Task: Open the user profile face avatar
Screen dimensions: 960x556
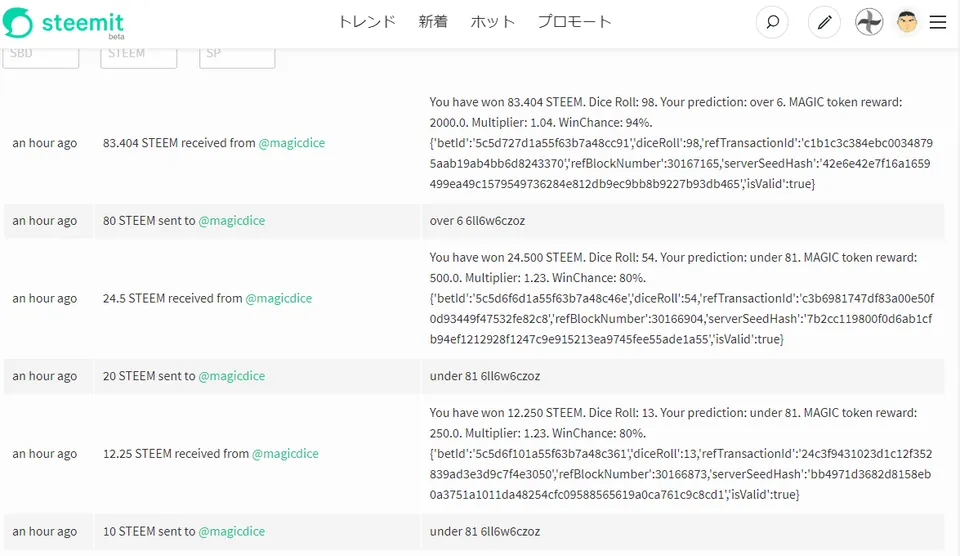Action: [x=907, y=23]
